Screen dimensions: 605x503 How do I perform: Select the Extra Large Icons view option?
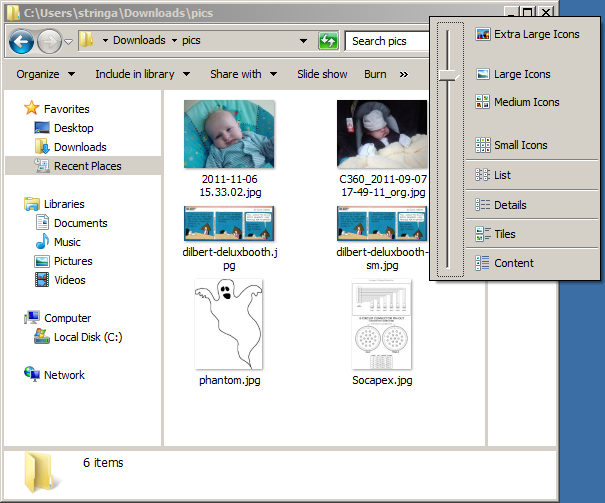pos(535,35)
